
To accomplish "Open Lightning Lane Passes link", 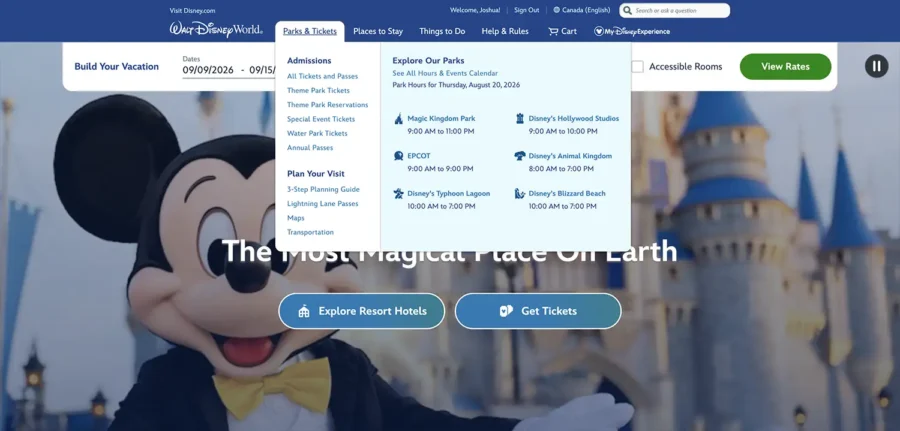I will point(323,204).
